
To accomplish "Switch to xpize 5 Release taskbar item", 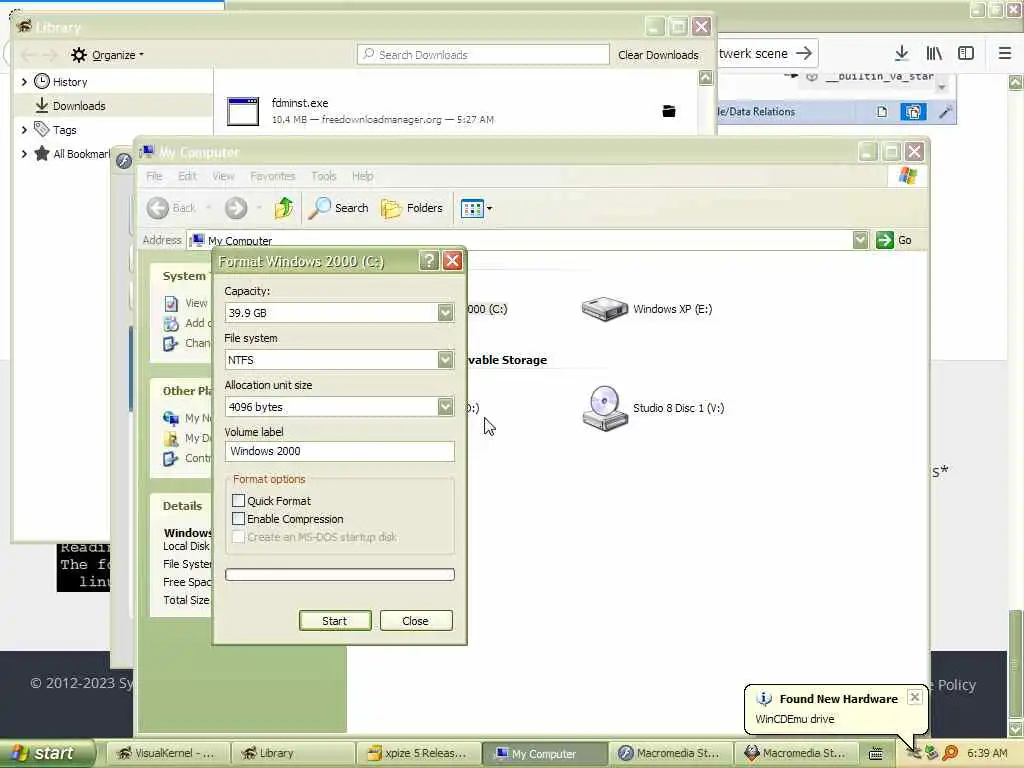I will (419, 754).
